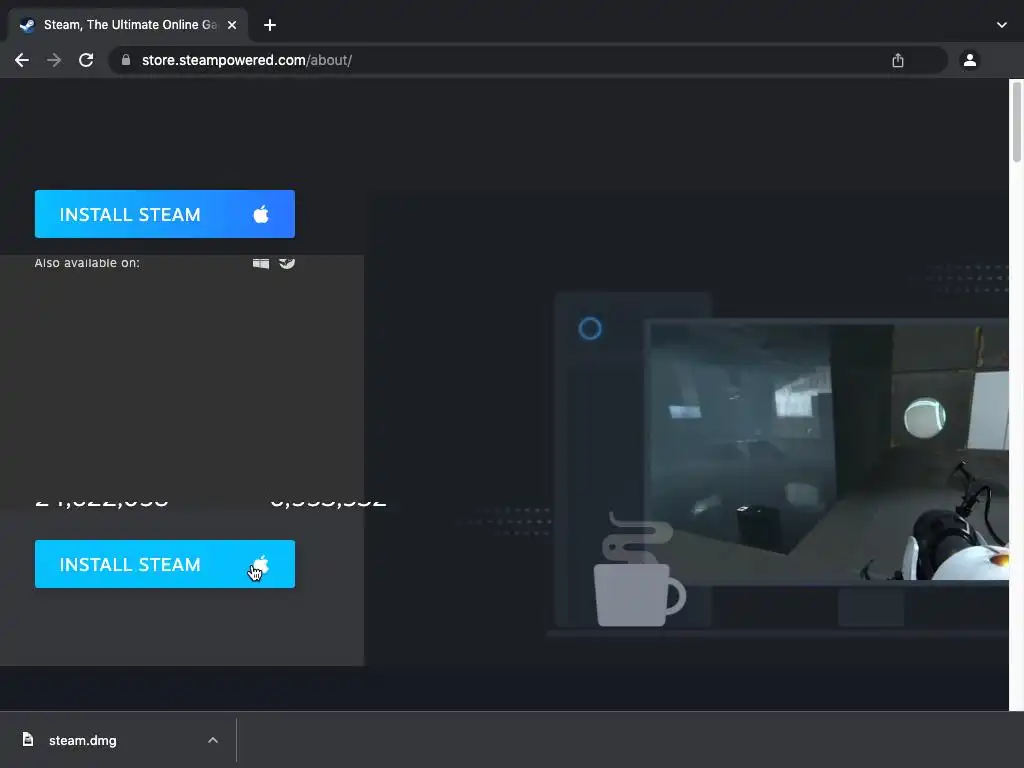Viewport: 1024px width, 768px height.
Task: Click the "Also available on:" text
Action: [x=87, y=263]
